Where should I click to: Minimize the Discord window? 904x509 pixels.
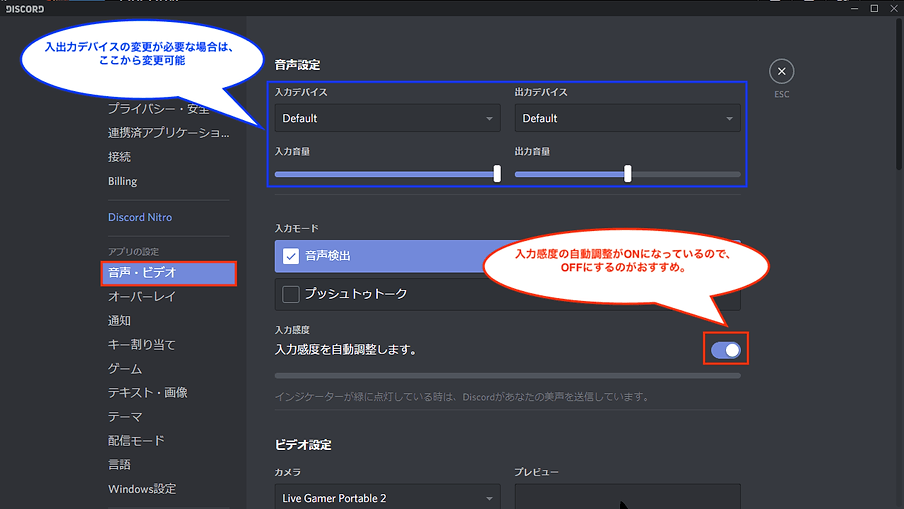(854, 8)
